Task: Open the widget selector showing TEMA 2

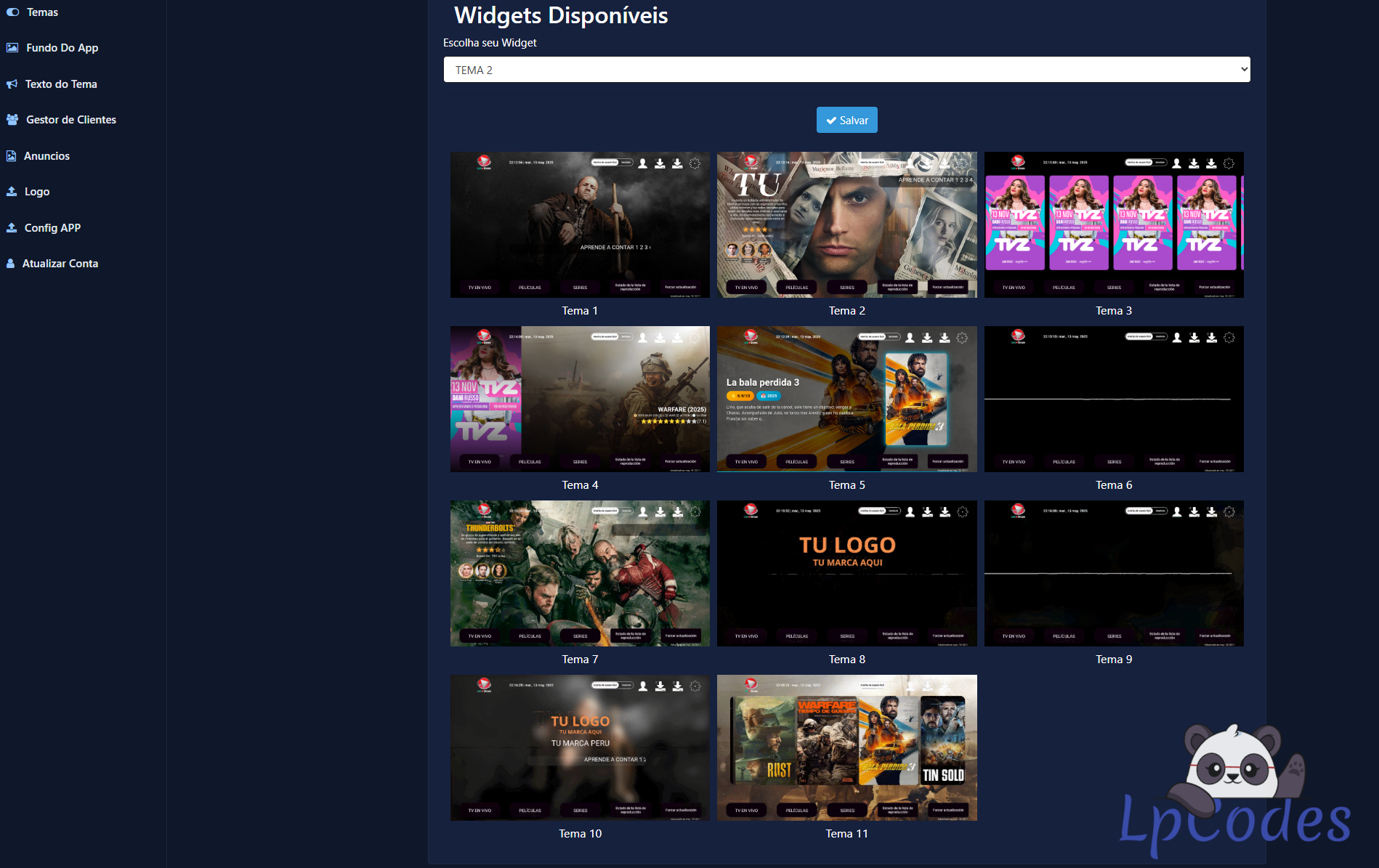Action: [x=846, y=70]
